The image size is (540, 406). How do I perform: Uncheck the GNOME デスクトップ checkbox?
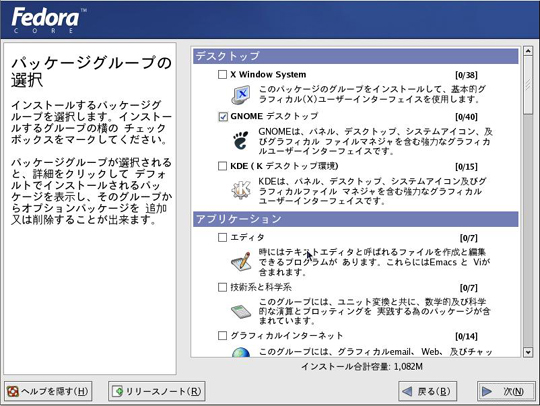pyautogui.click(x=222, y=117)
